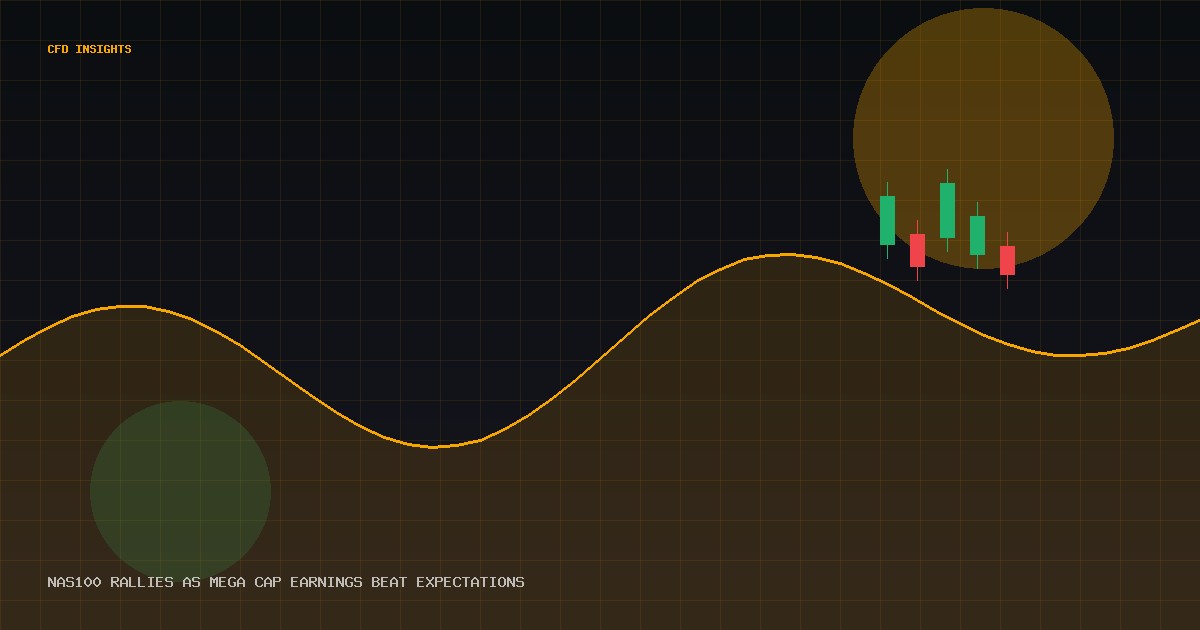Click the faded green circle
Image resolution: width=1200 pixels, height=630 pixels.
(x=180, y=491)
